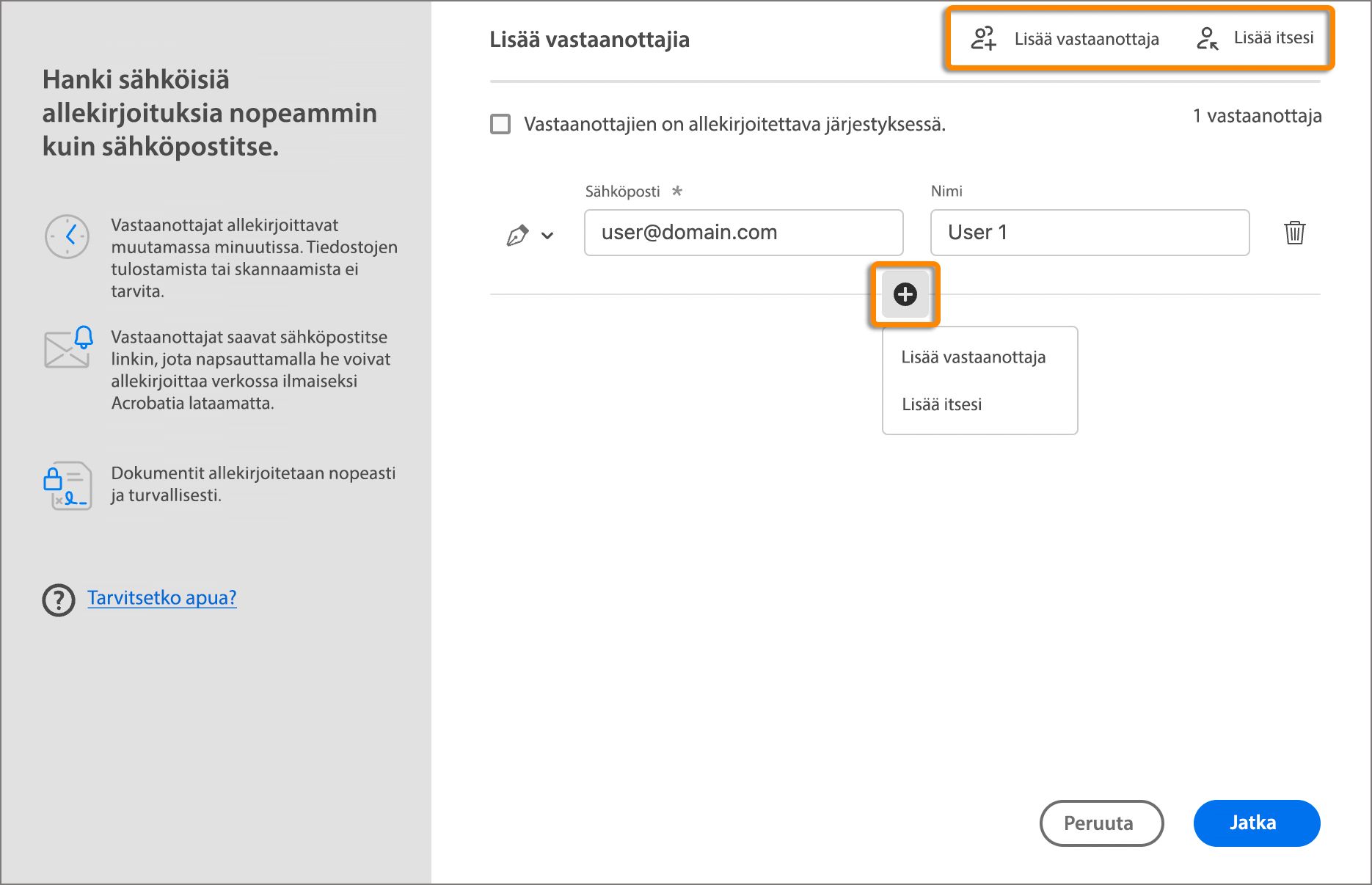This screenshot has width=1372, height=885.
Task: Click the Nimi field showing User 1
Action: [x=1089, y=233]
